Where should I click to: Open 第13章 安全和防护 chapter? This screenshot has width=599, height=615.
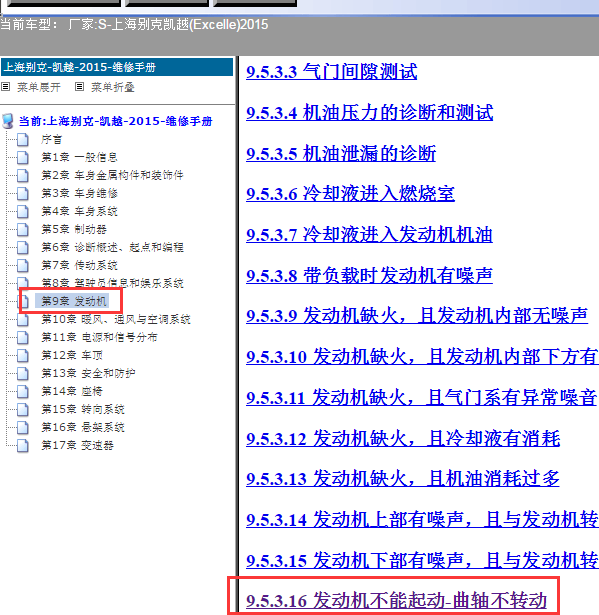(88, 373)
